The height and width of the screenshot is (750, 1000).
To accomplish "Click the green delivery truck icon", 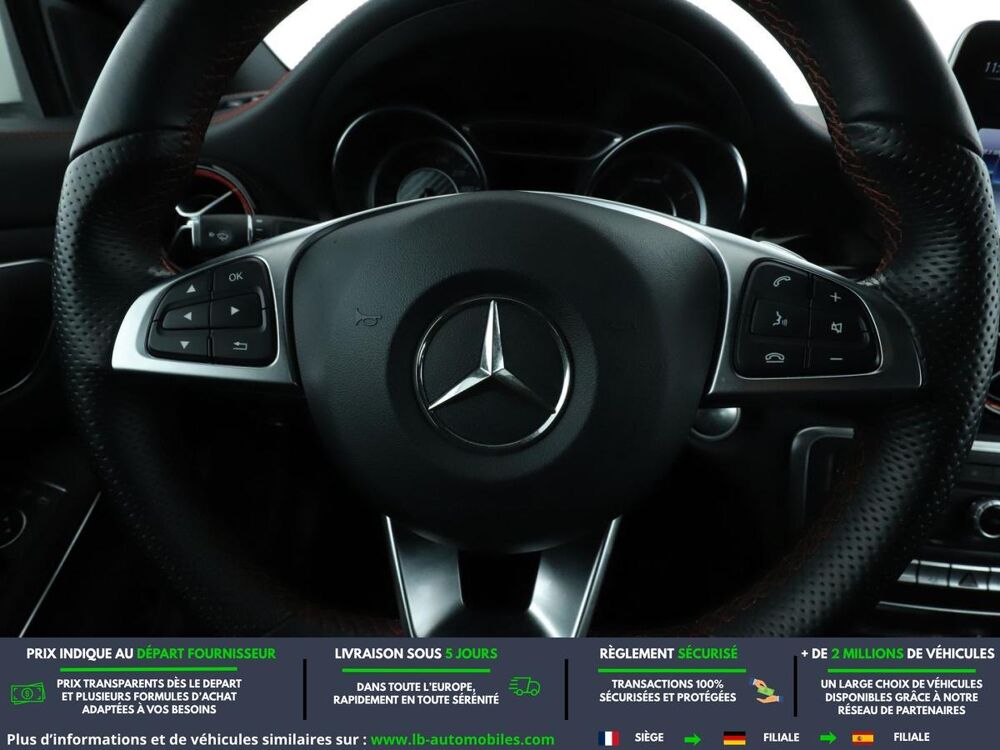I will [x=524, y=686].
